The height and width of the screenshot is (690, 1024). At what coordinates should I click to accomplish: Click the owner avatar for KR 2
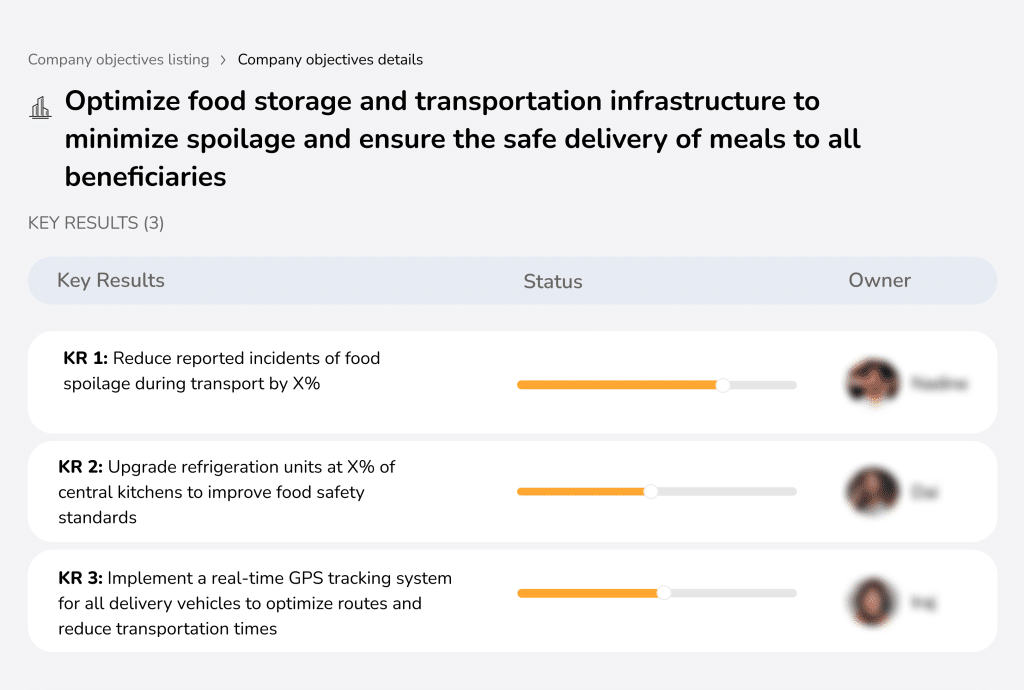pyautogui.click(x=872, y=491)
